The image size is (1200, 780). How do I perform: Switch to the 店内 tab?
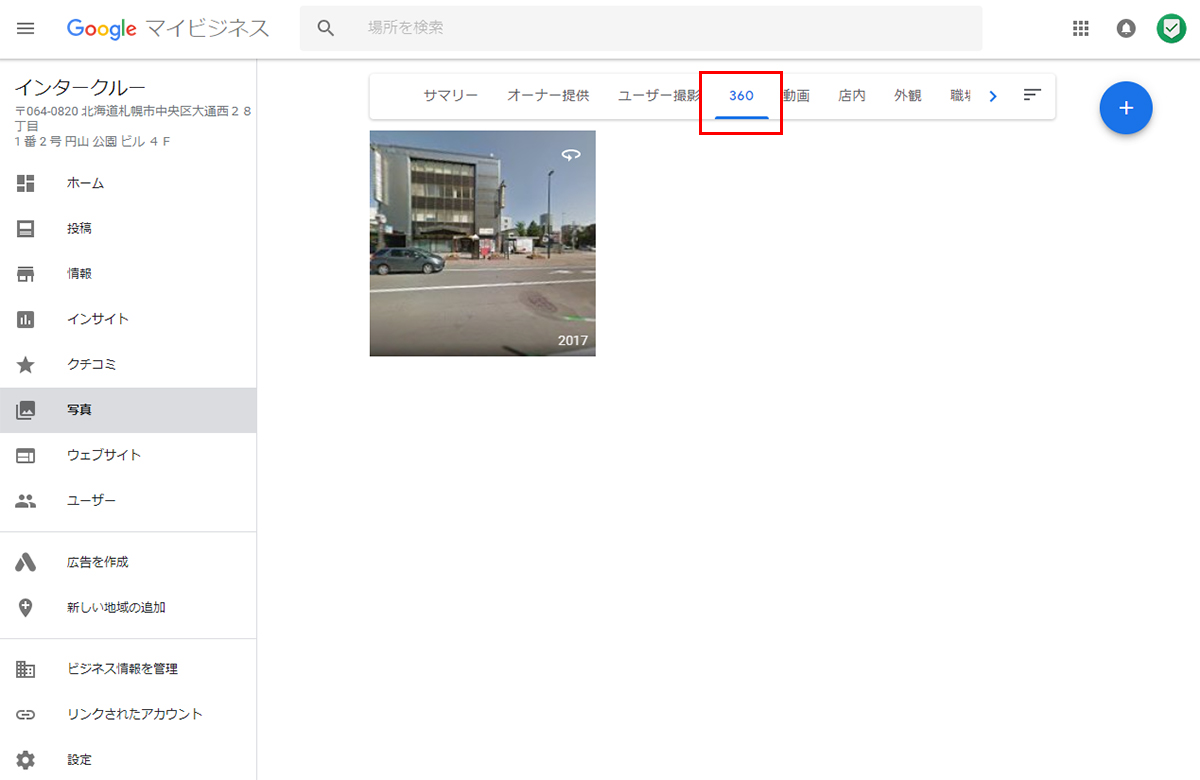click(x=852, y=96)
